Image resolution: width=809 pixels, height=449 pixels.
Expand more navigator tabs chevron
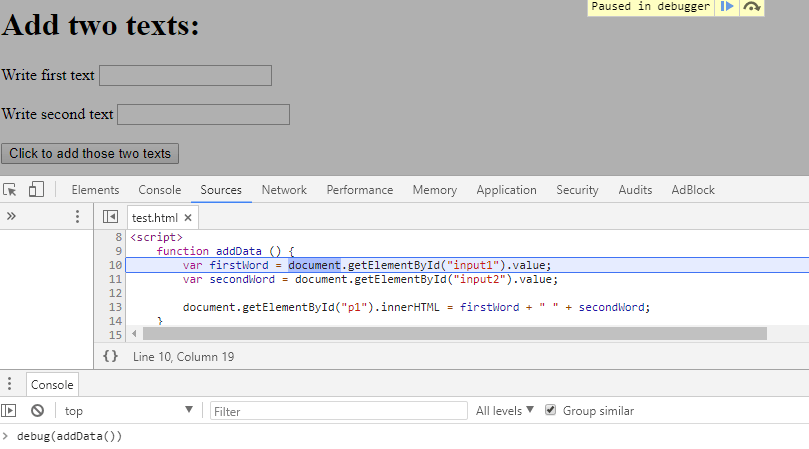click(11, 216)
